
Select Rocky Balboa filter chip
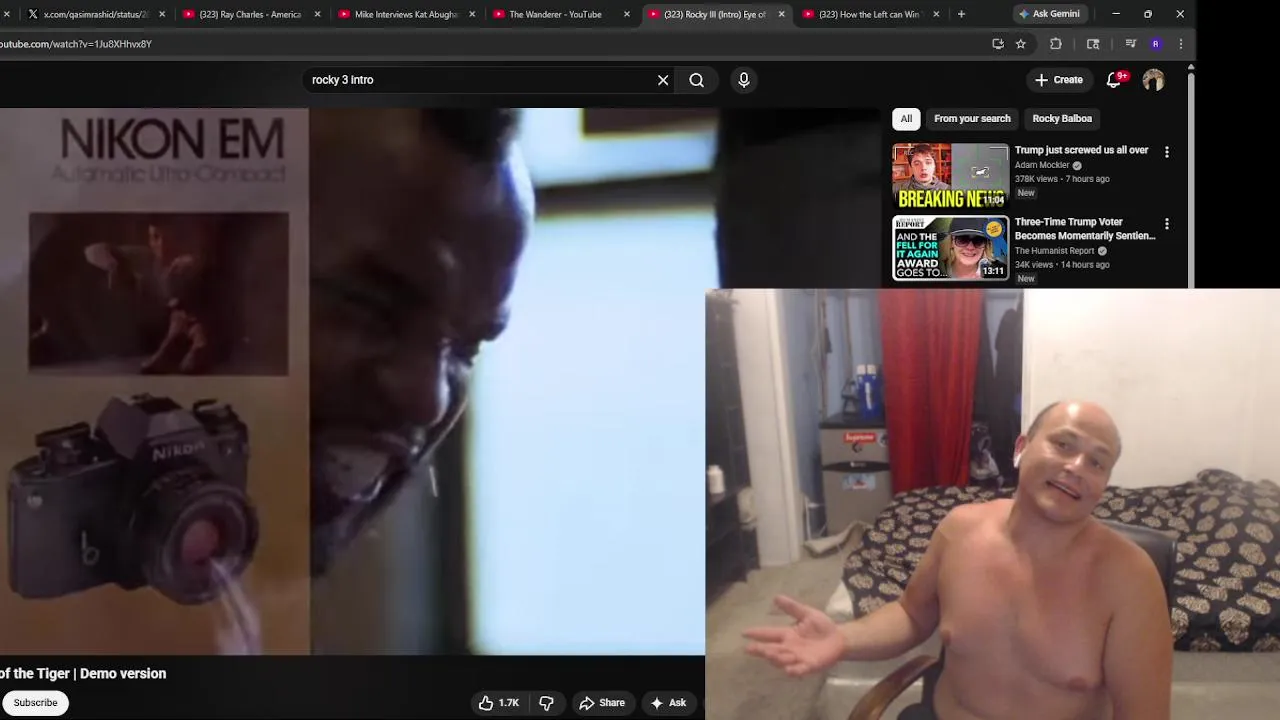(1062, 119)
